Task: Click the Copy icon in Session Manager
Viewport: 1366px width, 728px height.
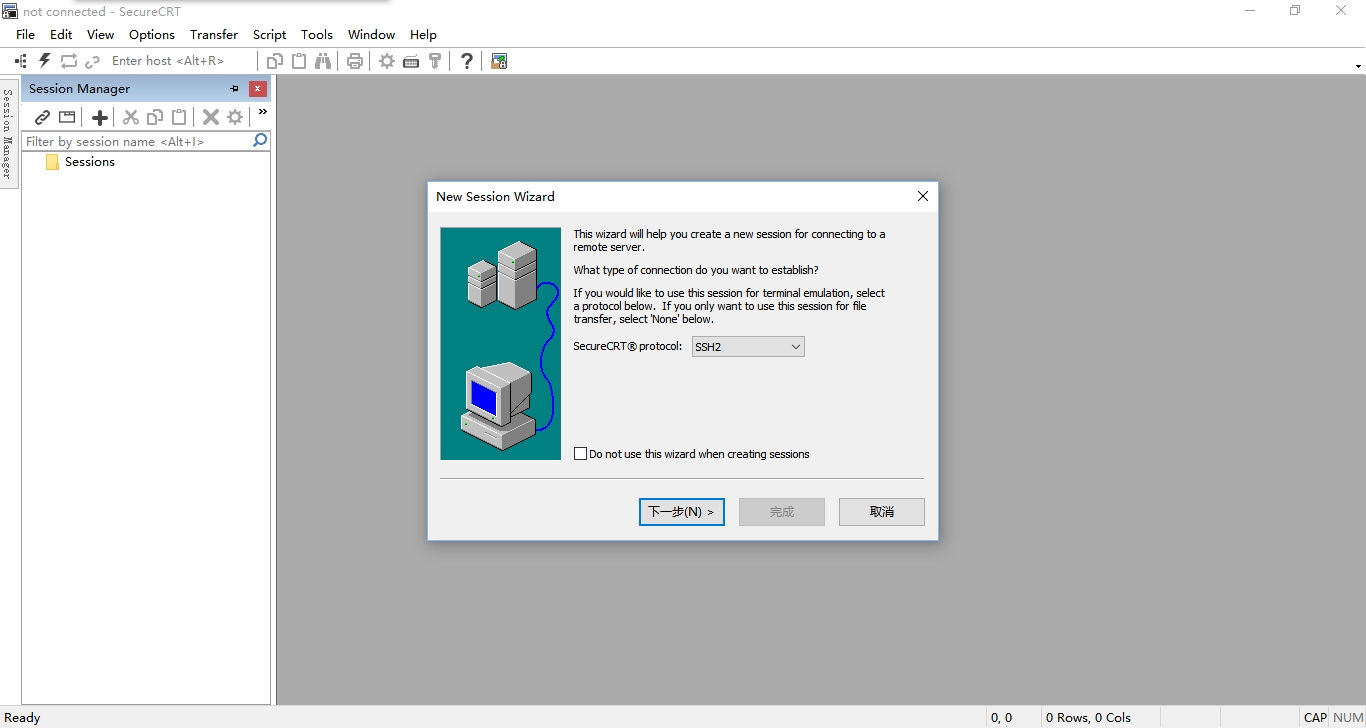Action: click(155, 117)
